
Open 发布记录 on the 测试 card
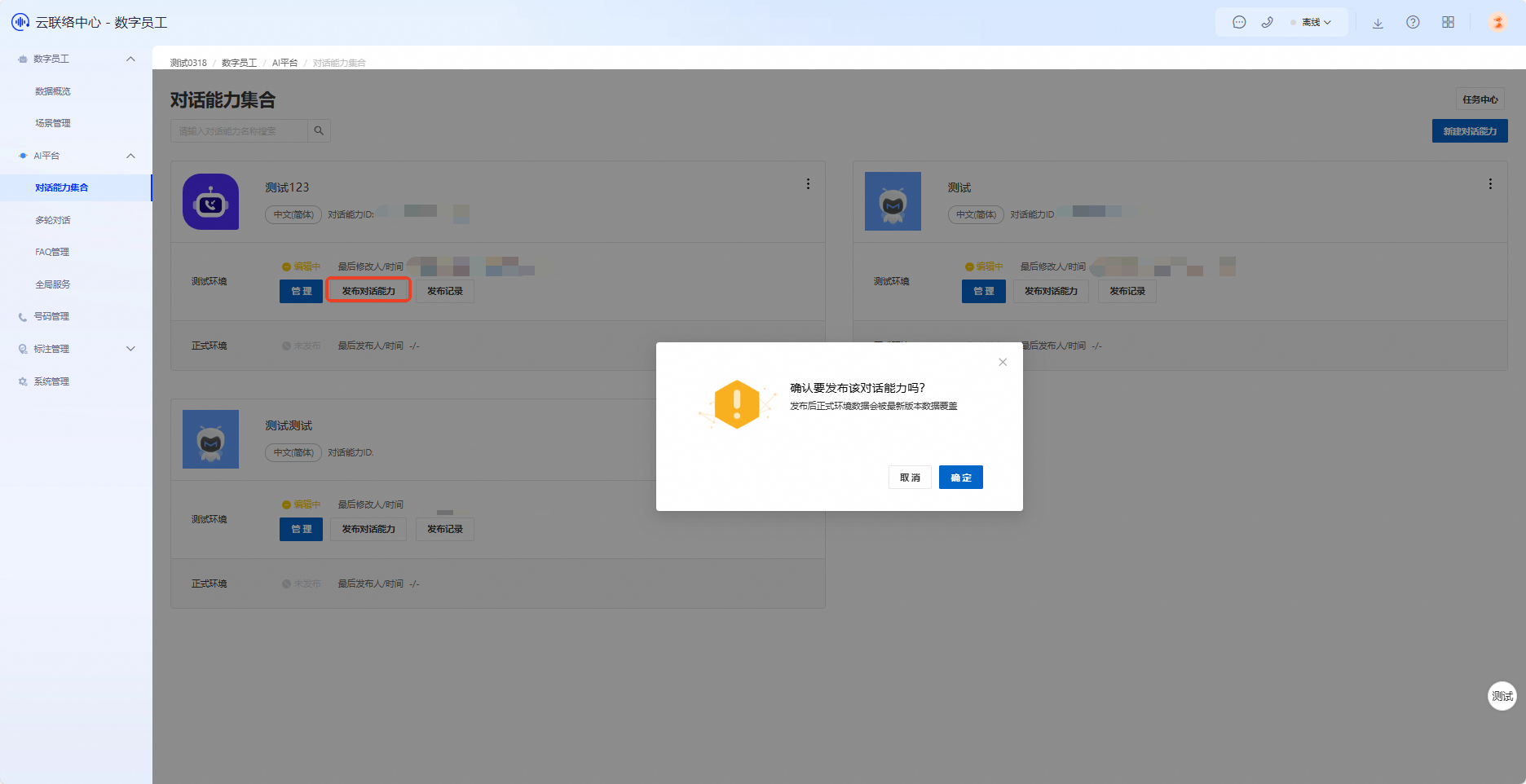click(1127, 291)
